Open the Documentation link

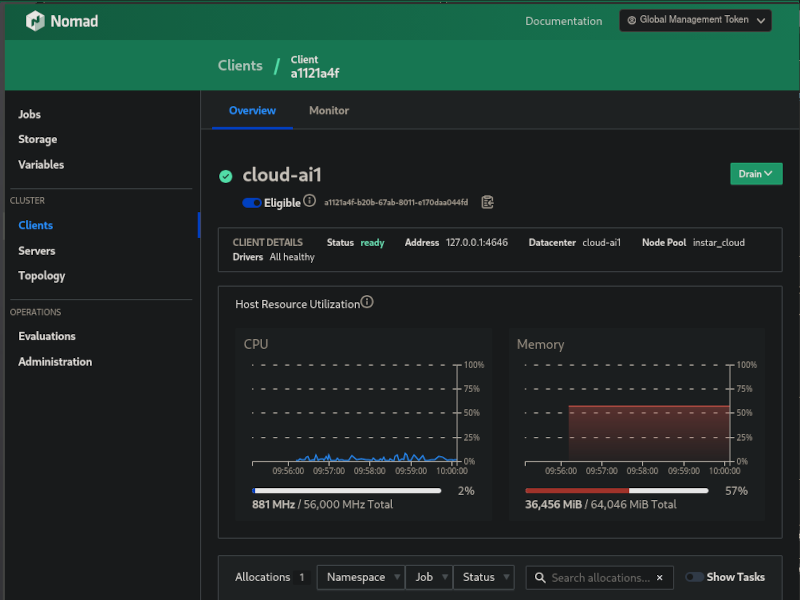tap(564, 21)
